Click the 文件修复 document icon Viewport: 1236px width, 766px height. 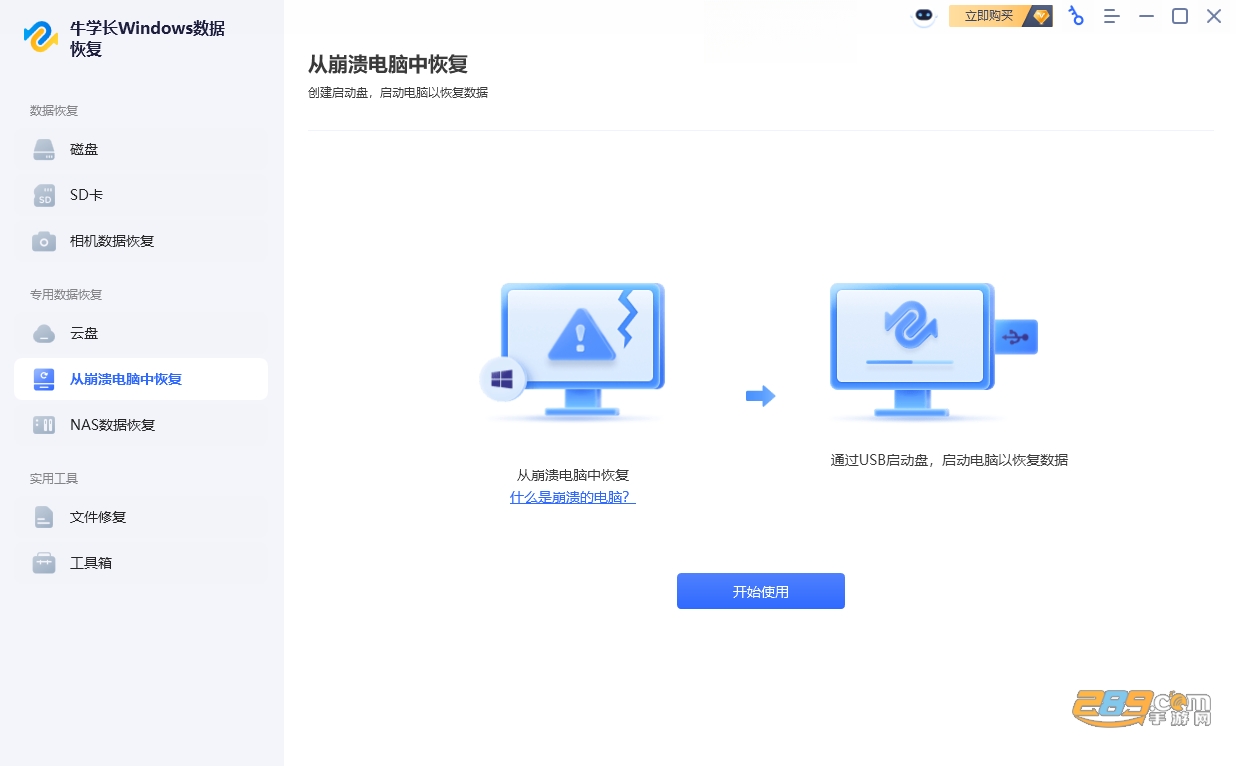(x=44, y=517)
